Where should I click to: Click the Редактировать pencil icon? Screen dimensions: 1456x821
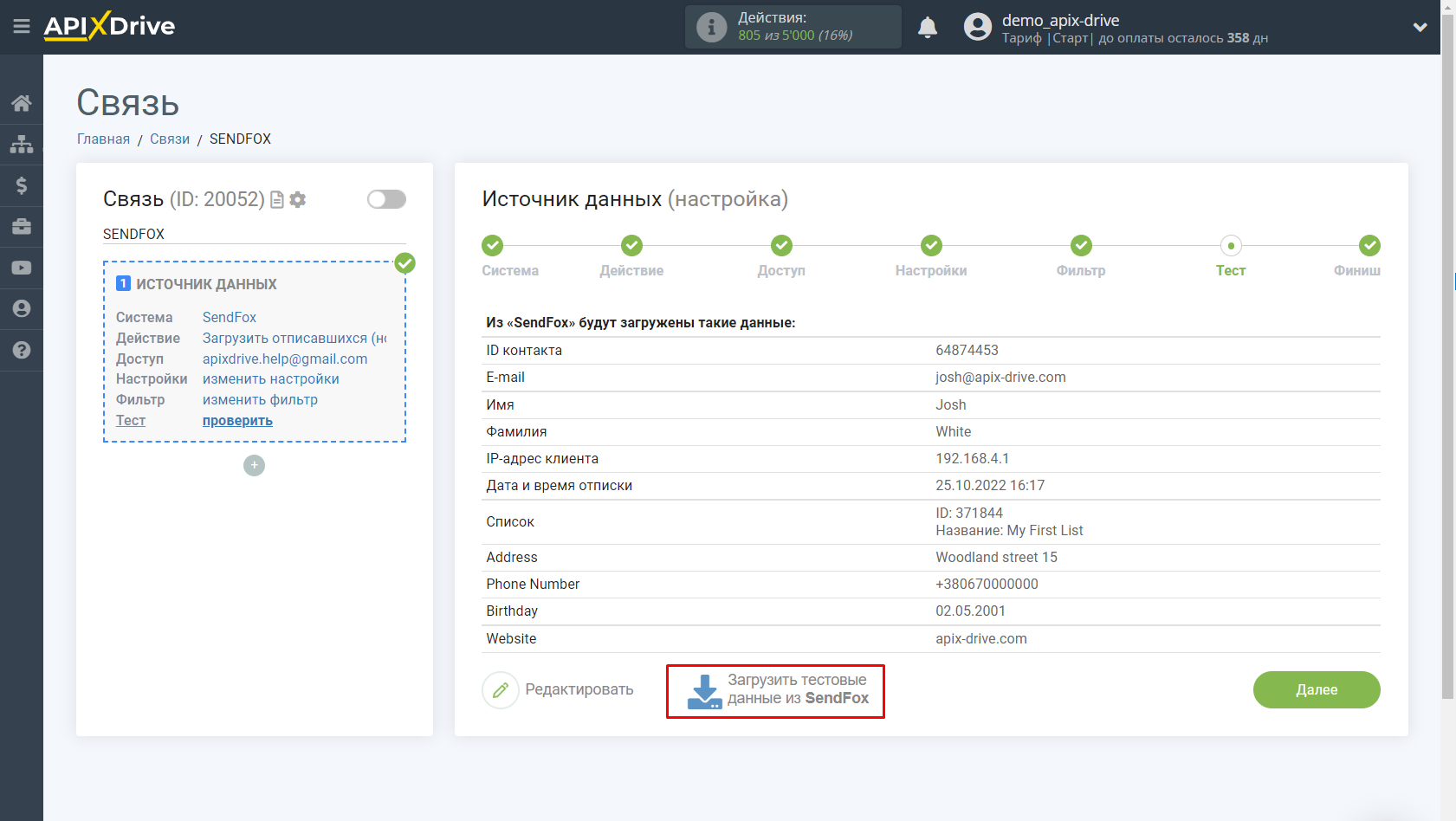(501, 690)
